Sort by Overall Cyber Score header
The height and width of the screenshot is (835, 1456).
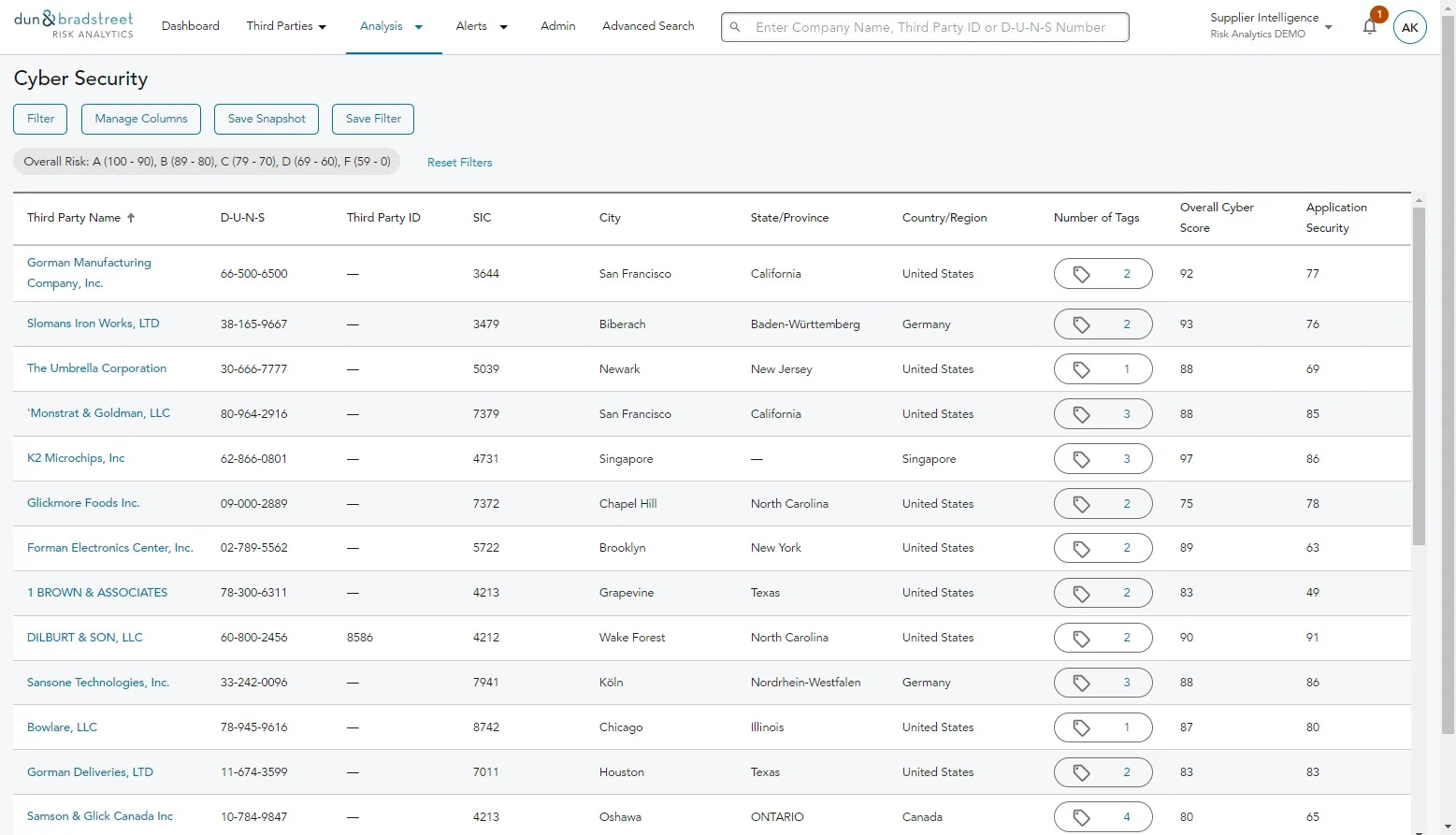pos(1217,218)
